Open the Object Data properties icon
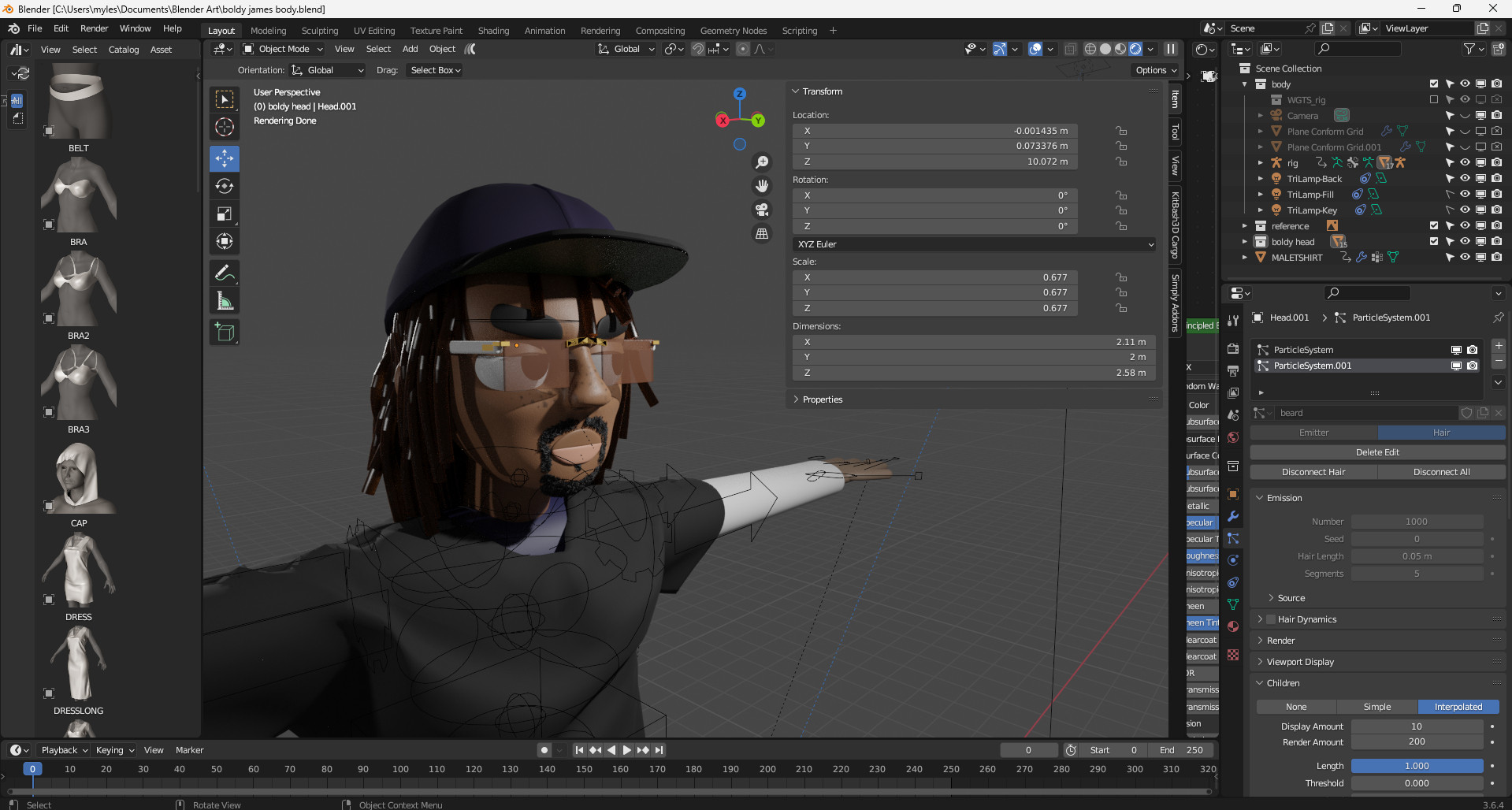The image size is (1512, 810). [1233, 604]
